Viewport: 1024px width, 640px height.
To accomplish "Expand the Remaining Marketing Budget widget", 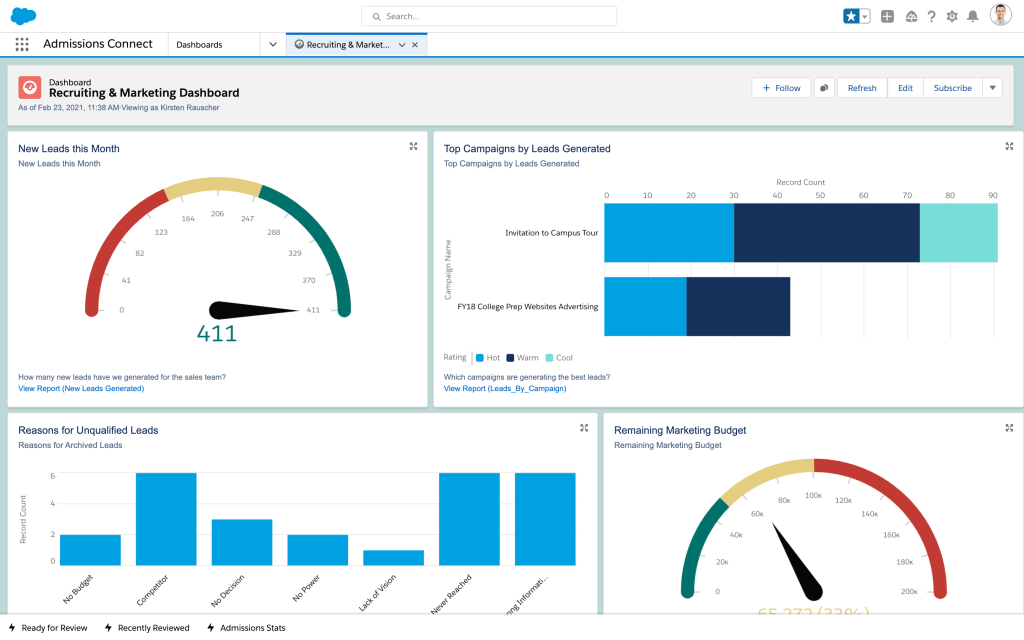I will 1009,428.
